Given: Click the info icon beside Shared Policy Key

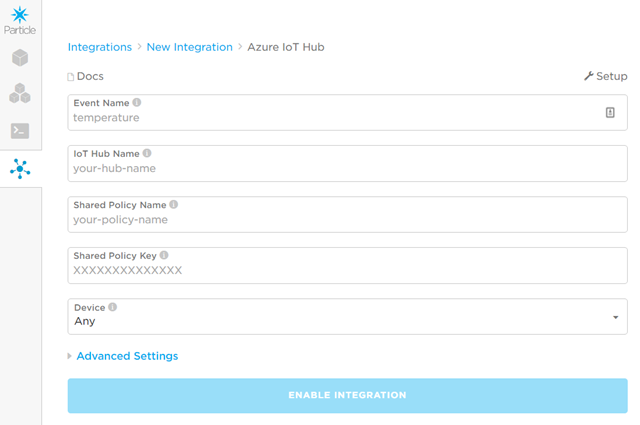Looking at the screenshot, I should [x=164, y=256].
